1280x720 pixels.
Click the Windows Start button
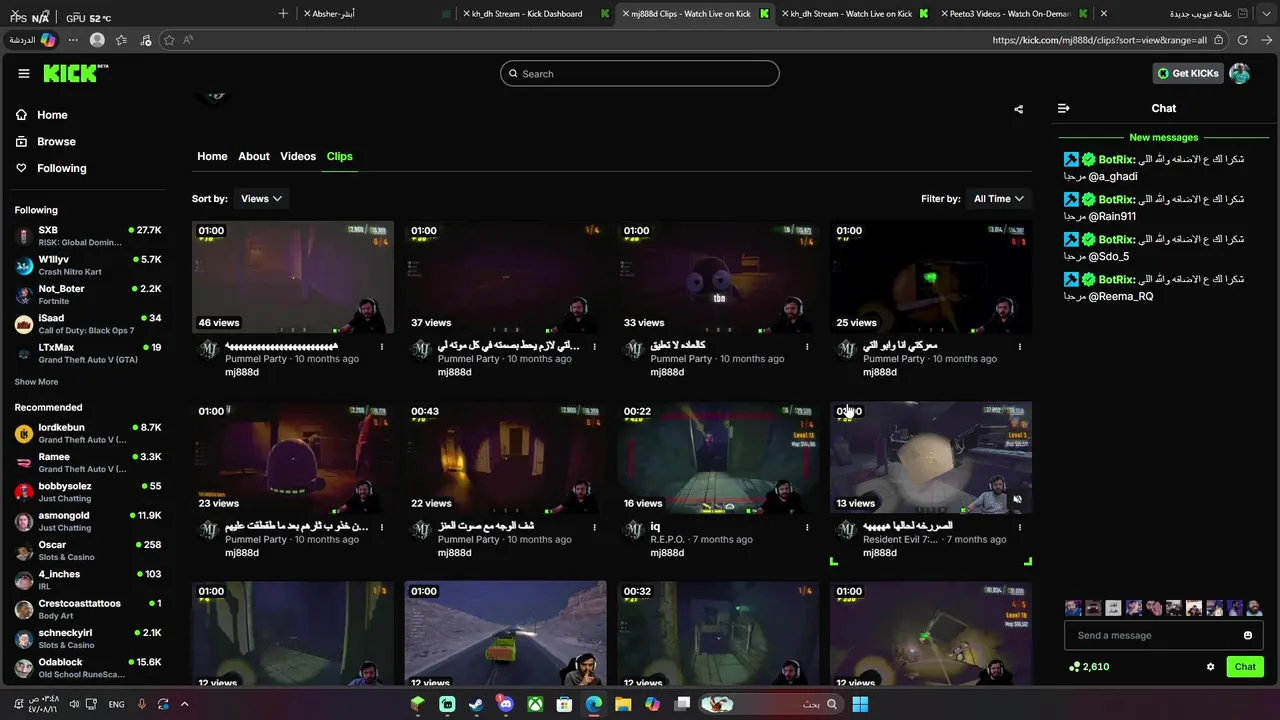860,704
